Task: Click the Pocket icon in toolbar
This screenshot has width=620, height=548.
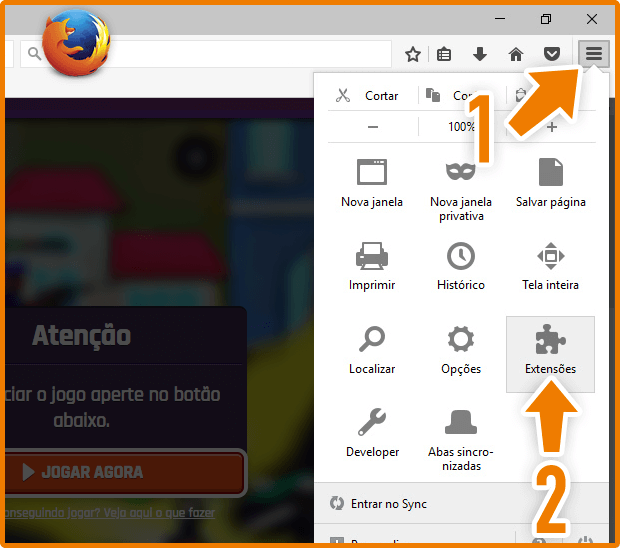Action: point(552,54)
